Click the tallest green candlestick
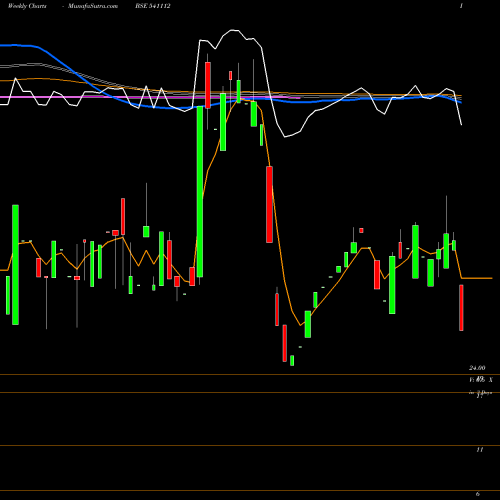This screenshot has height=500, width=500. pyautogui.click(x=200, y=191)
